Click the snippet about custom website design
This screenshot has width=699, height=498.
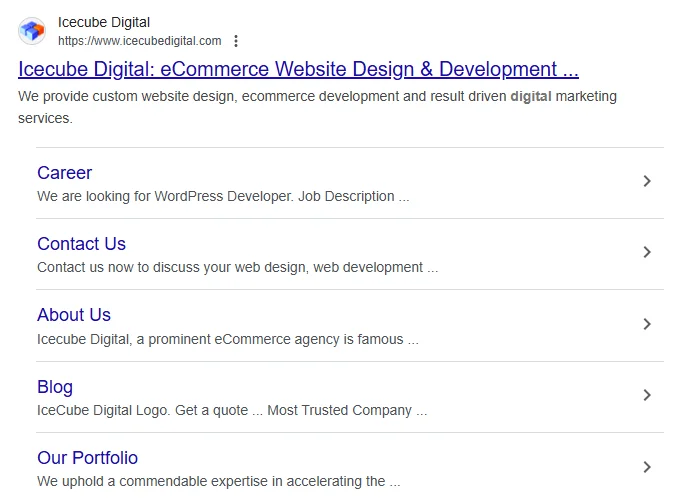[317, 107]
